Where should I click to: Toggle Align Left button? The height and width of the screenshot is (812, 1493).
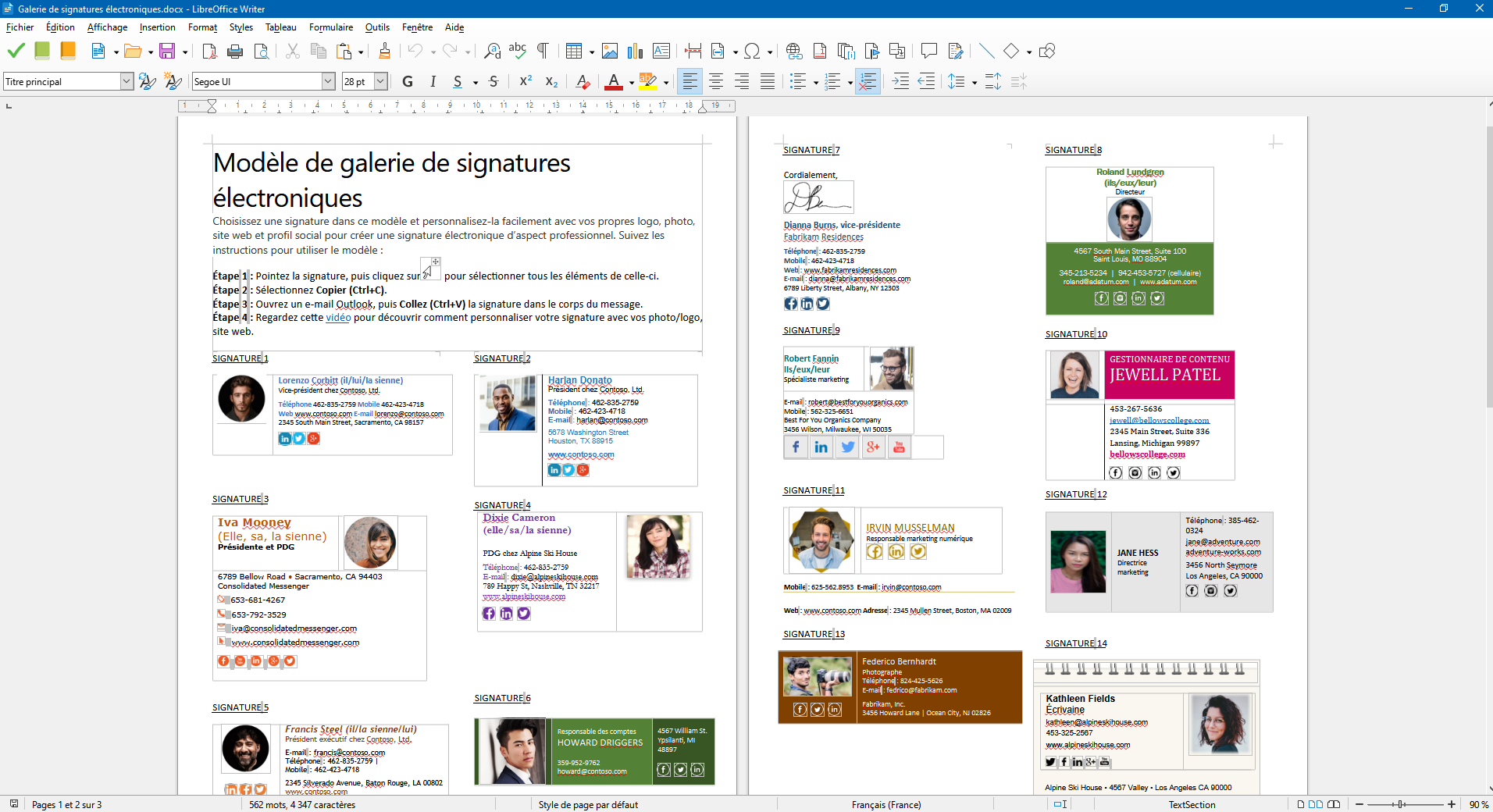click(x=689, y=81)
